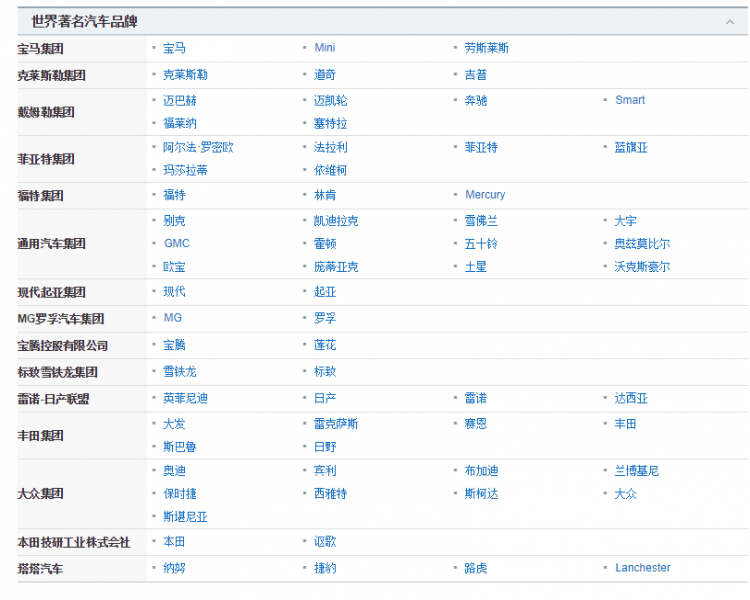Open the 保时捷 link
The height and width of the screenshot is (600, 750).
point(180,494)
